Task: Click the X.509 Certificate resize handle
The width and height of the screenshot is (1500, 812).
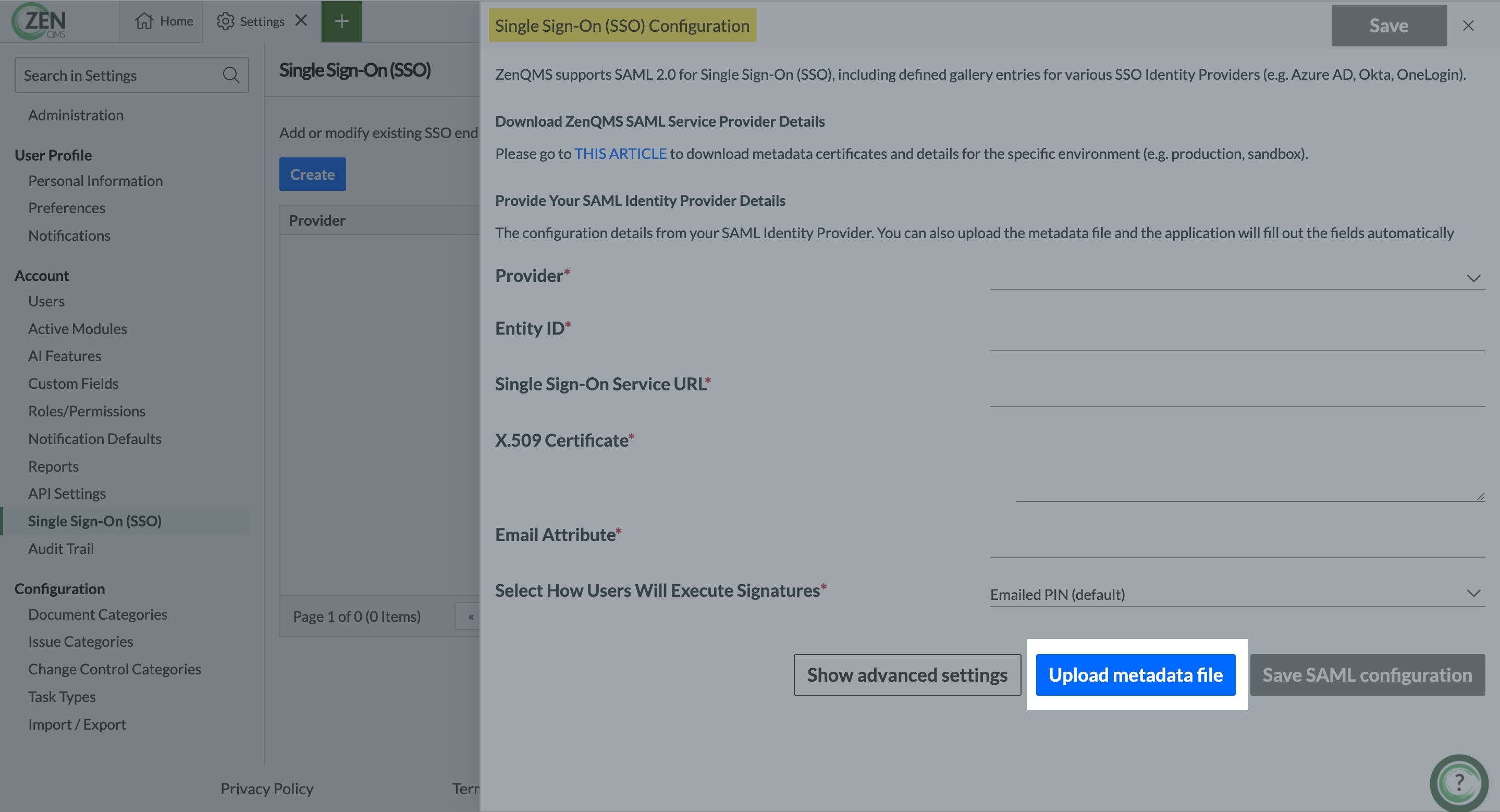Action: 1480,496
